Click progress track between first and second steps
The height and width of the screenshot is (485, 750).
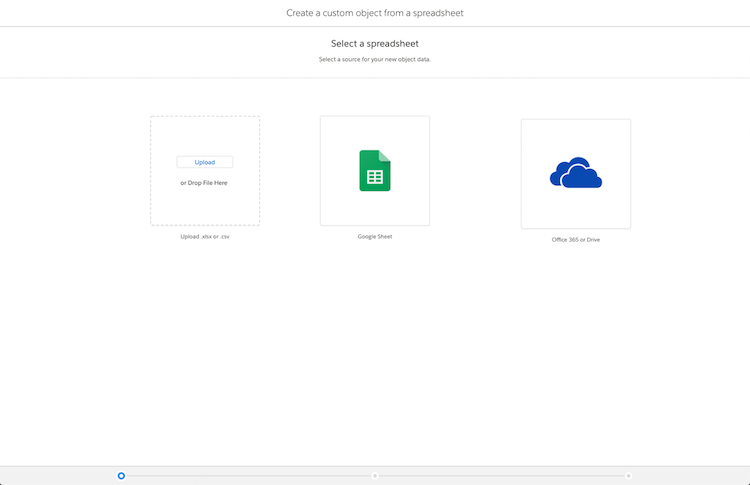[248, 476]
